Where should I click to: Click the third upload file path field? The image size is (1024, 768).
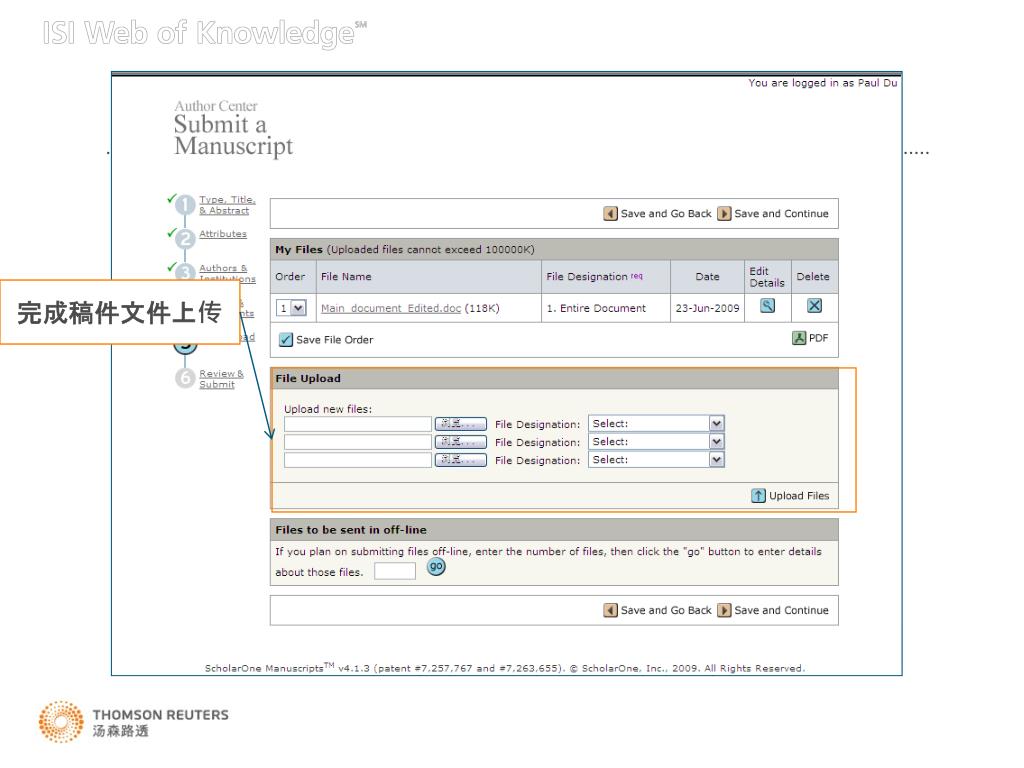pos(358,460)
